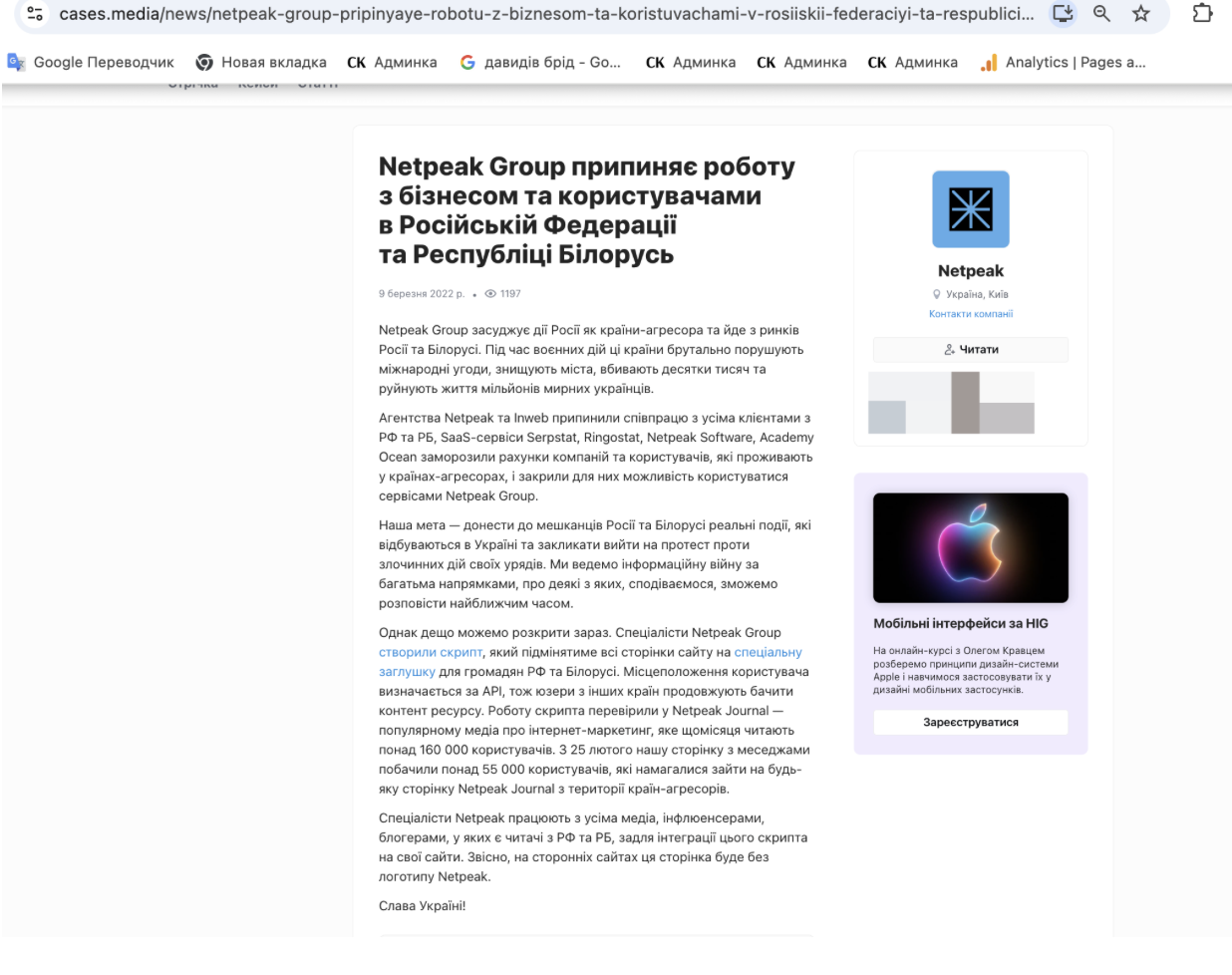This screenshot has height=975, width=1232.
Task: Click the Netpeak company logo
Action: 971,209
